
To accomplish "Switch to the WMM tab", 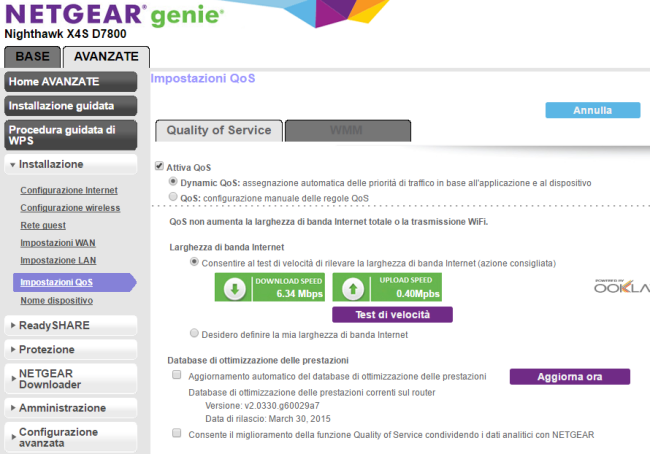I will [347, 131].
